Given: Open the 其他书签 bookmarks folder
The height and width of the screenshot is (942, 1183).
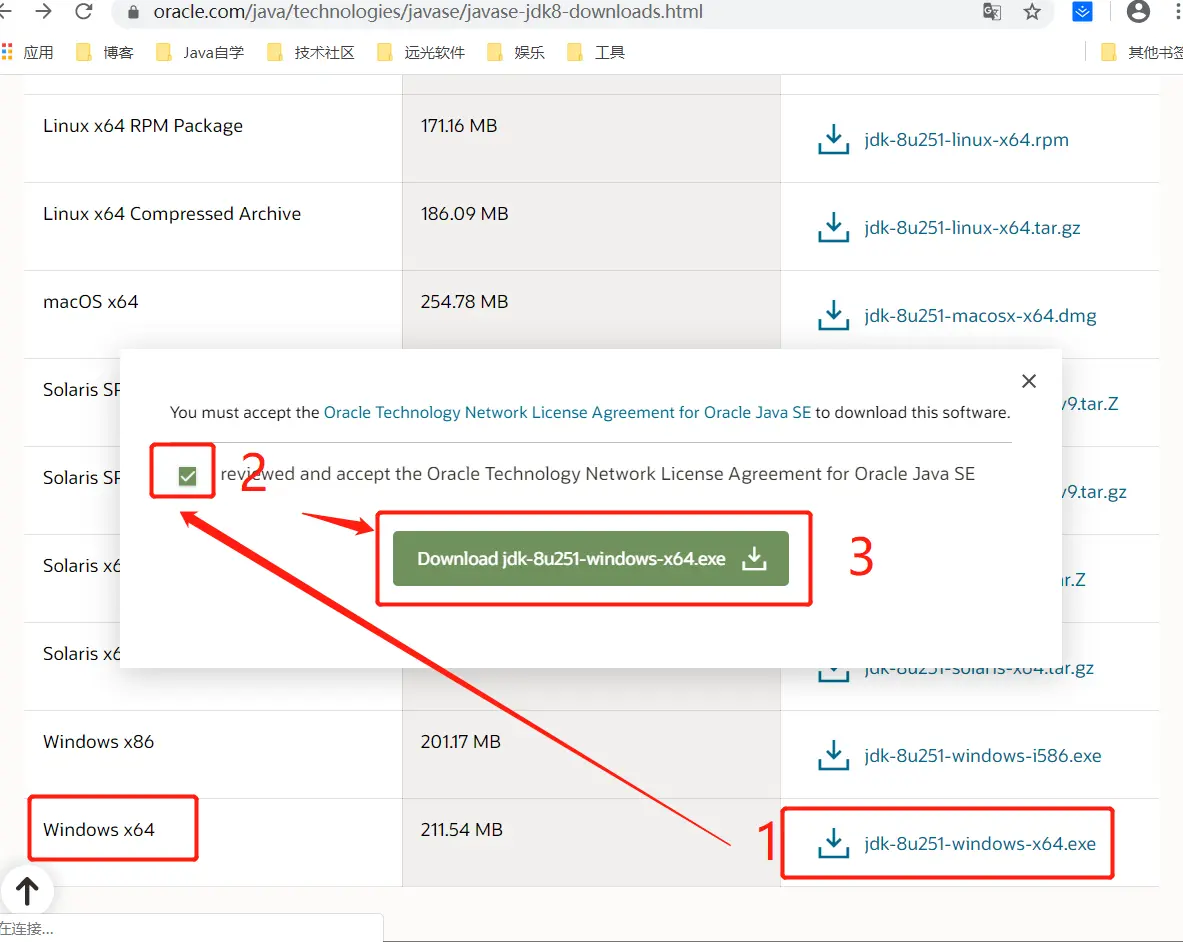Looking at the screenshot, I should coord(1142,52).
